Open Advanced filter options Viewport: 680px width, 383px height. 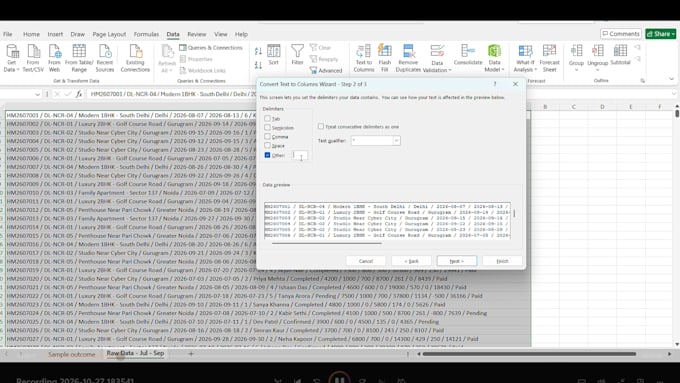326,70
